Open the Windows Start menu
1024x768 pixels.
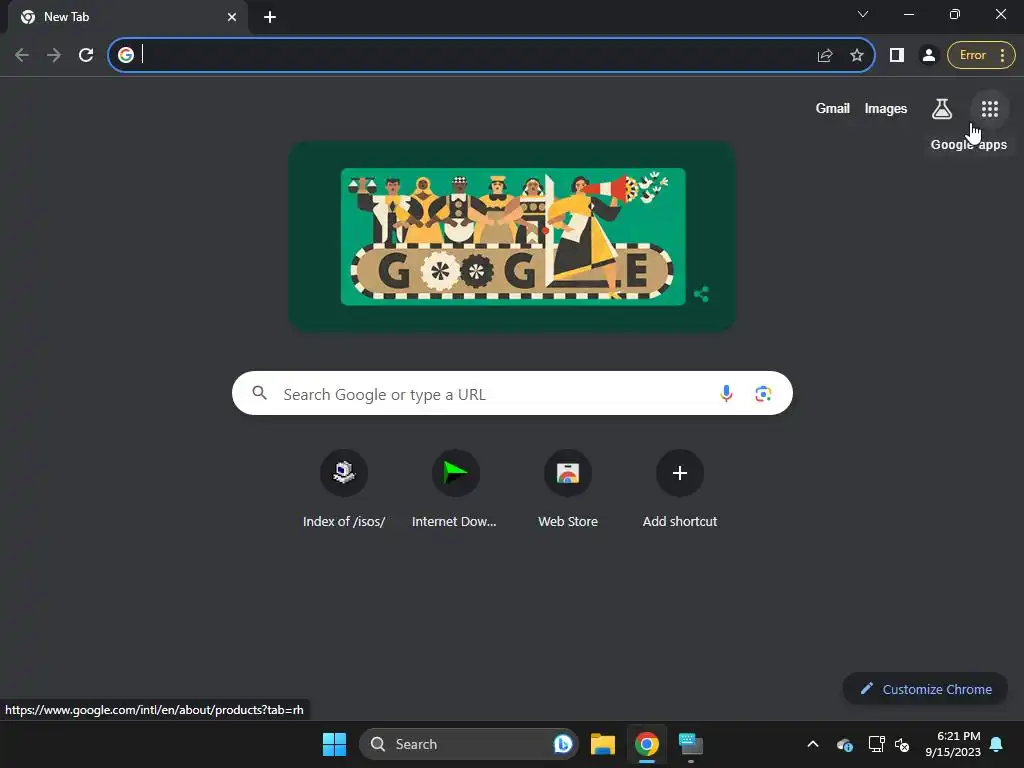coord(334,744)
